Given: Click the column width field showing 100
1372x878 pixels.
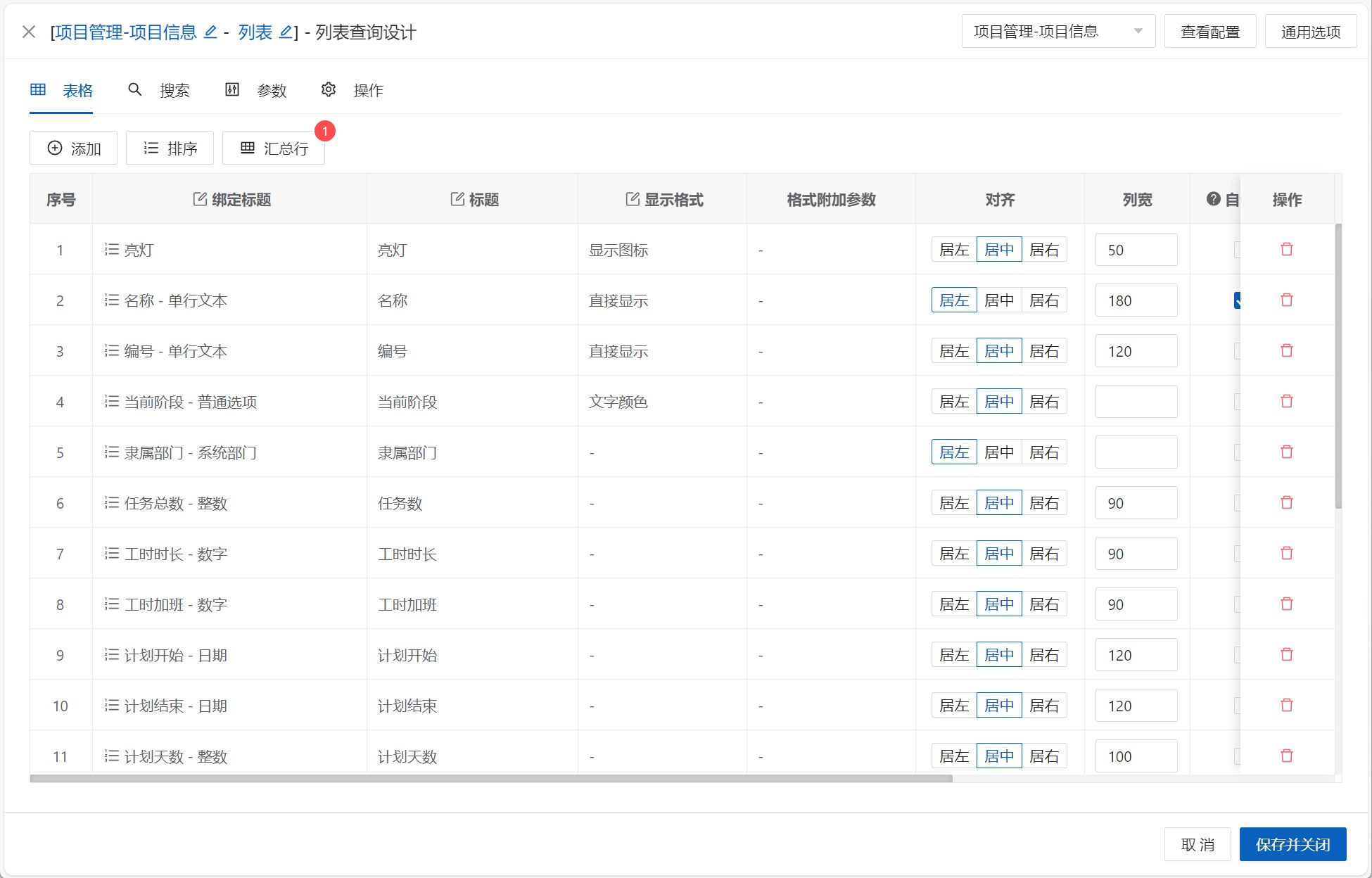Looking at the screenshot, I should point(1136,756).
